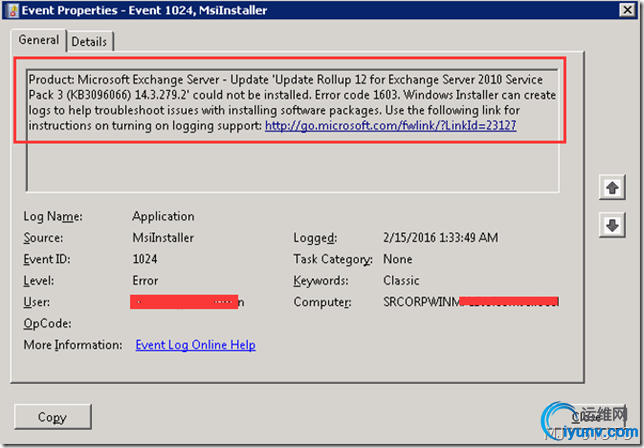Click the 'Task Category:' label
Image resolution: width=644 pixels, height=448 pixels.
[x=333, y=259]
